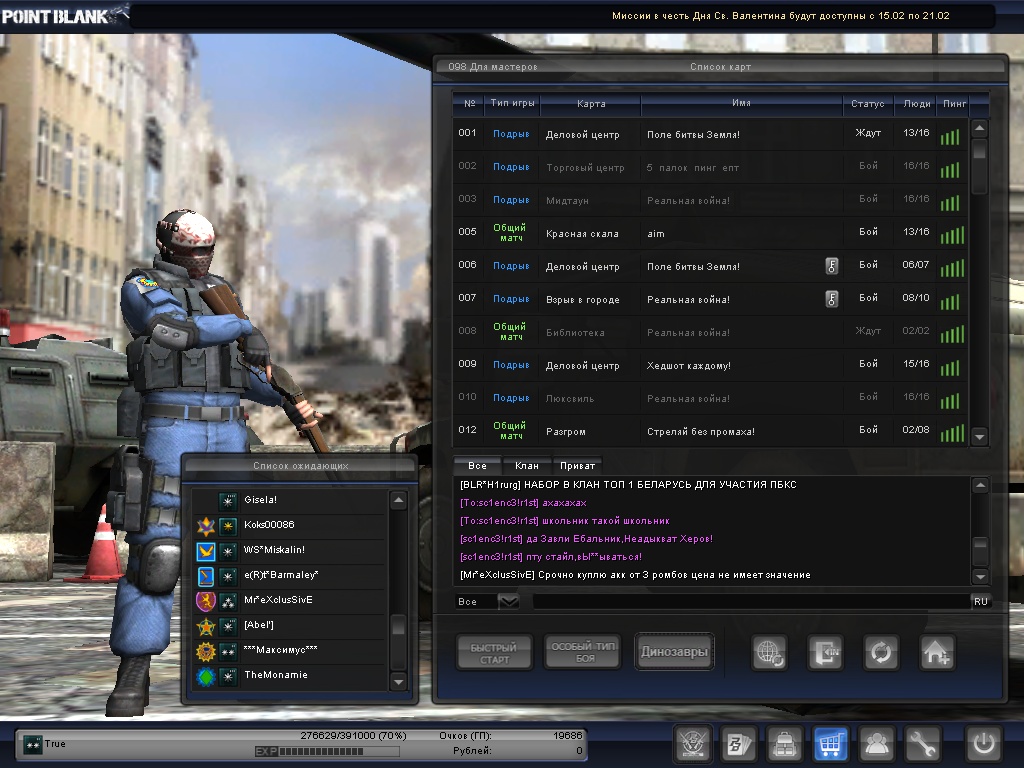The image size is (1024, 768).
Task: Click the enter room door icon
Action: [826, 652]
